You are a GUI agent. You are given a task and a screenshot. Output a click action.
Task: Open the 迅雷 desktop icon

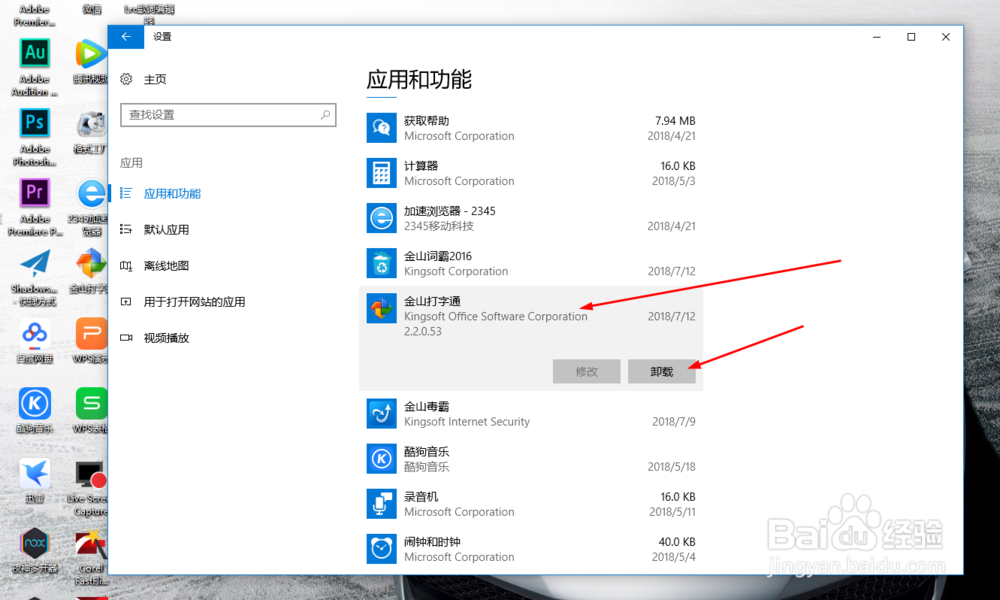34,482
